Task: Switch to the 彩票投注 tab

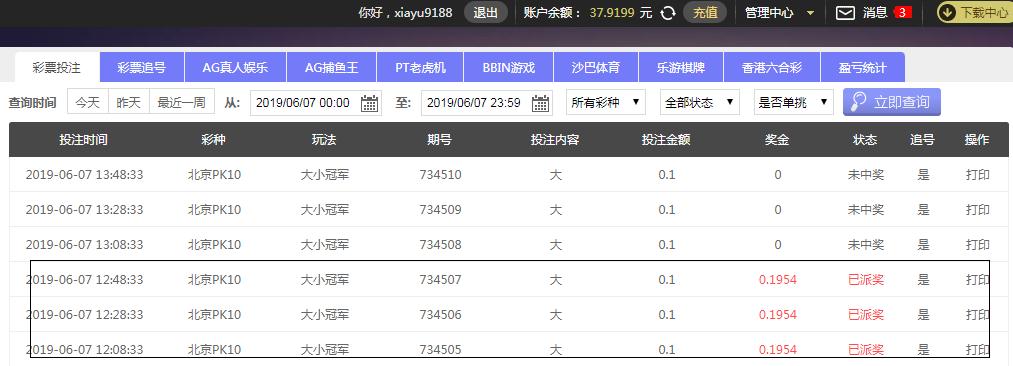Action: point(57,67)
